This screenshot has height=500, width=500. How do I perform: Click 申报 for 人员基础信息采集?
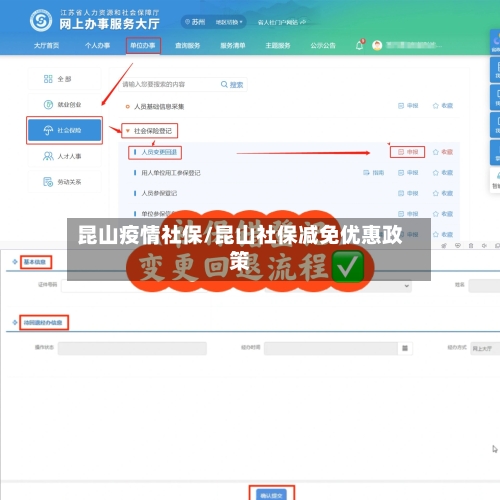408,106
